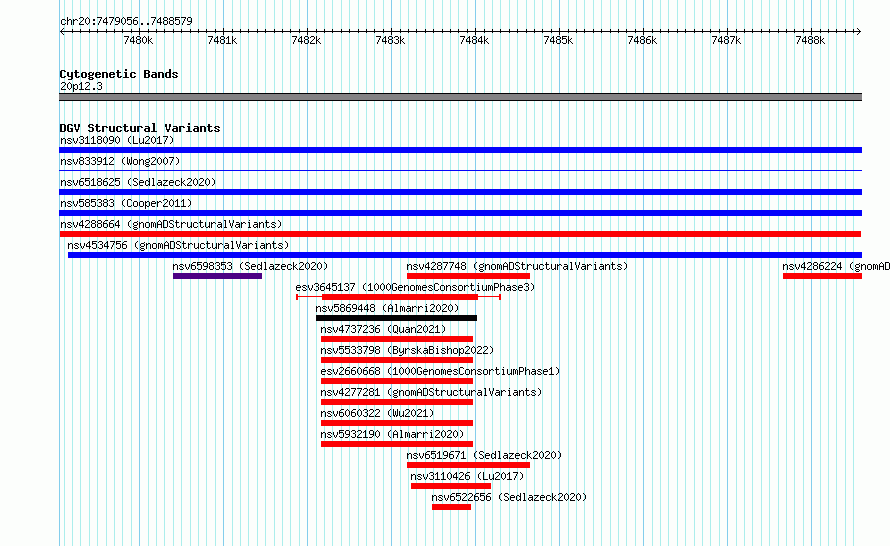The height and width of the screenshot is (546, 890).
Task: Click the red bar under esv2660668
Action: (397, 381)
